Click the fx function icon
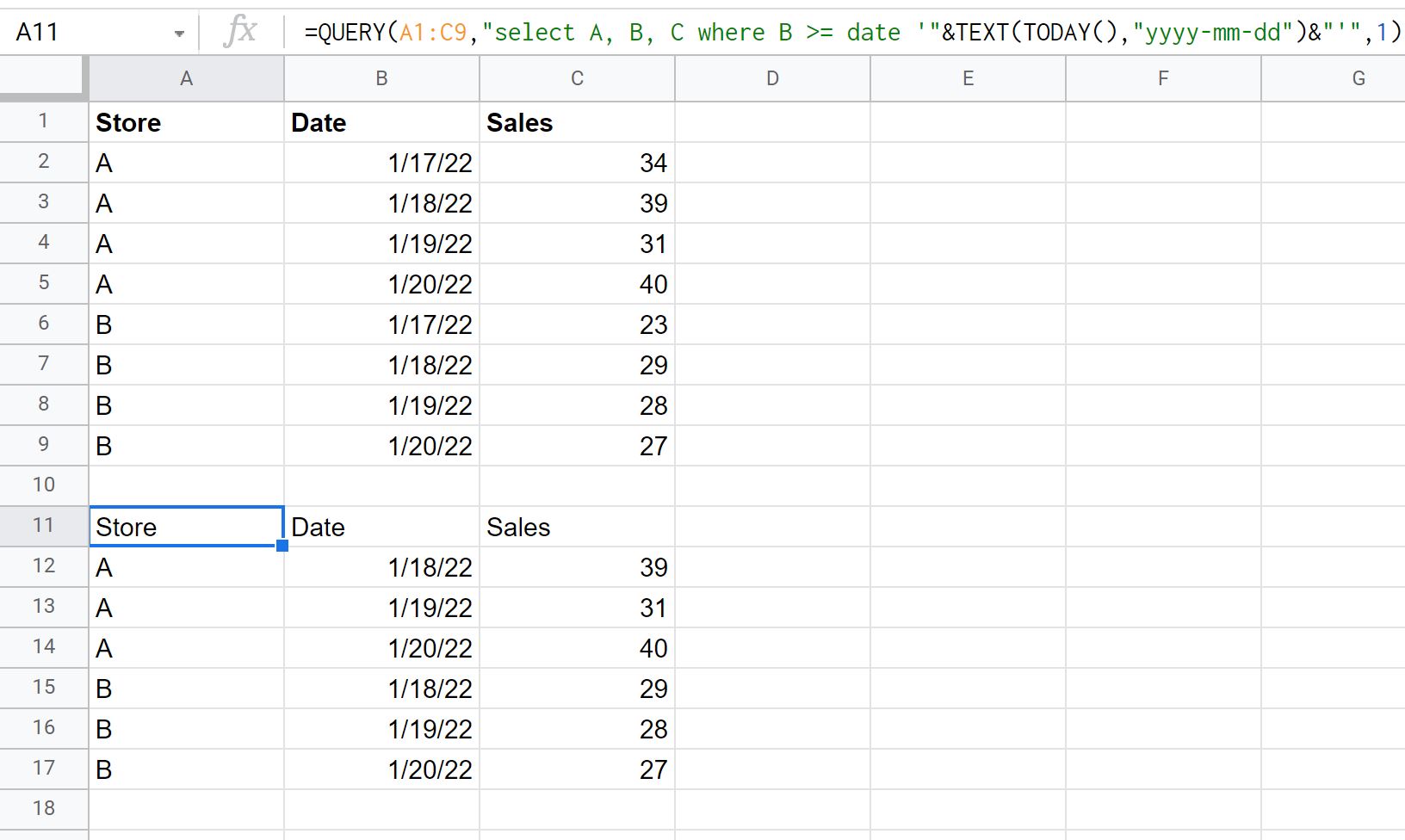1405x840 pixels. pos(240,32)
